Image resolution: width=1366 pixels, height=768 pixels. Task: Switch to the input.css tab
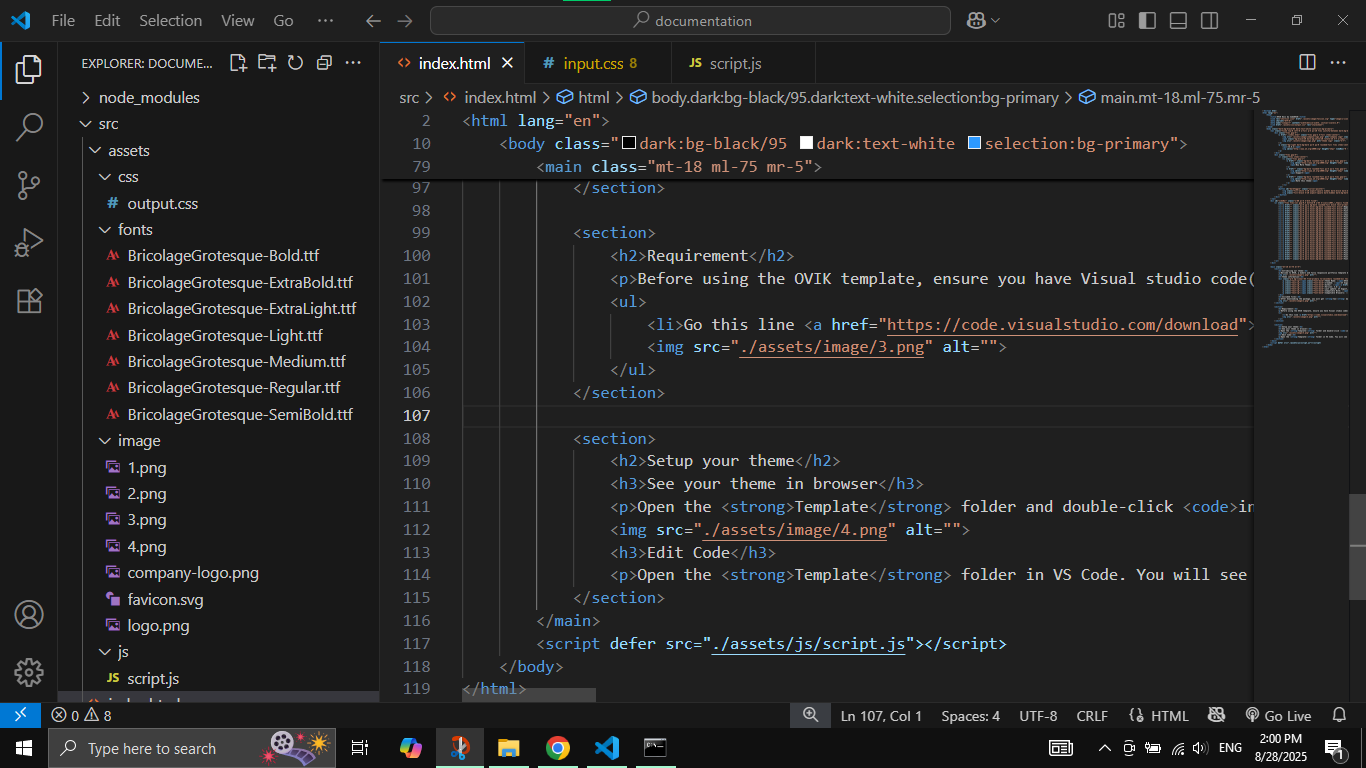(x=592, y=63)
